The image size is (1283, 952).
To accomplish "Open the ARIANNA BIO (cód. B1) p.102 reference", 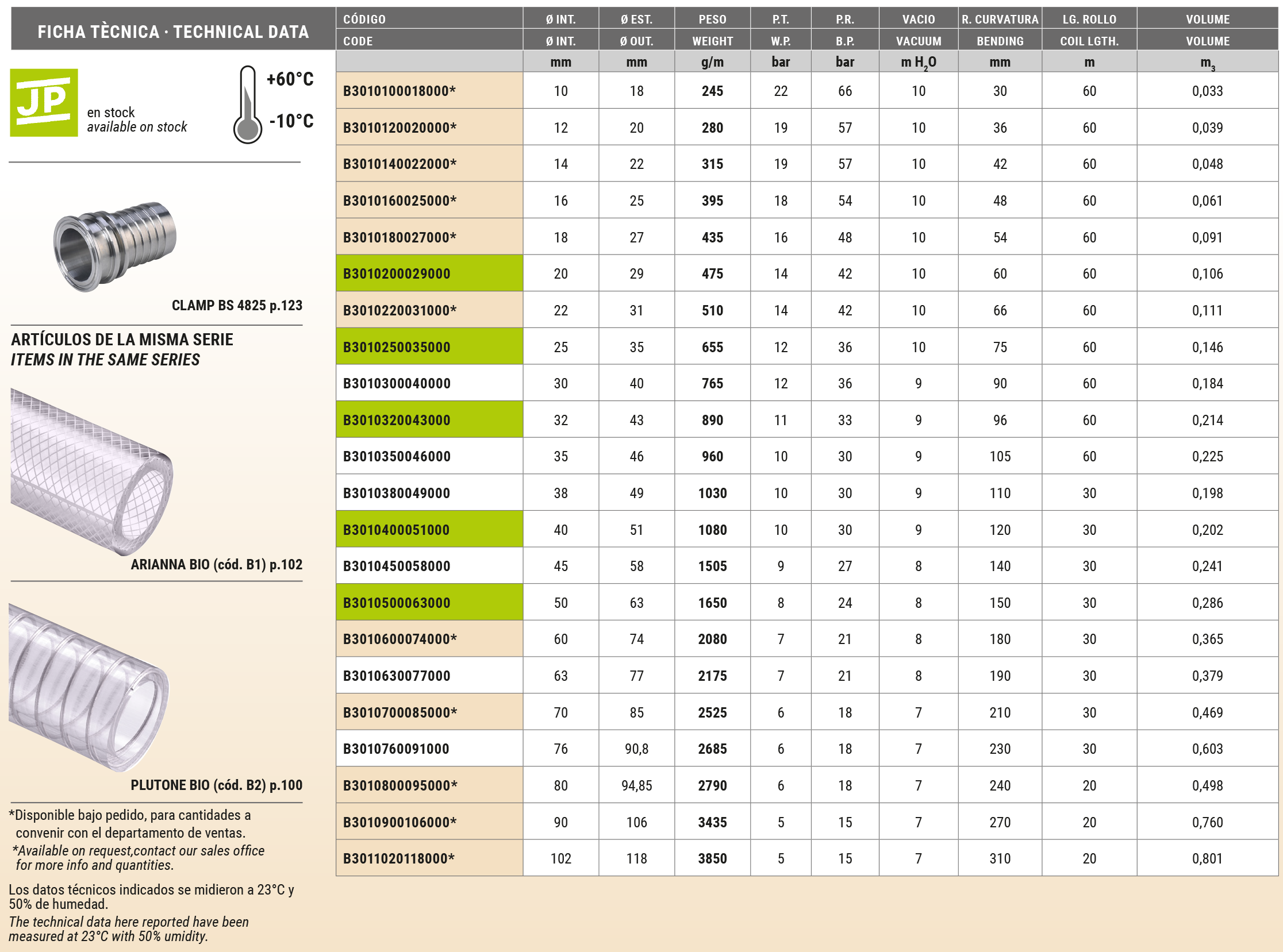I will [x=216, y=565].
